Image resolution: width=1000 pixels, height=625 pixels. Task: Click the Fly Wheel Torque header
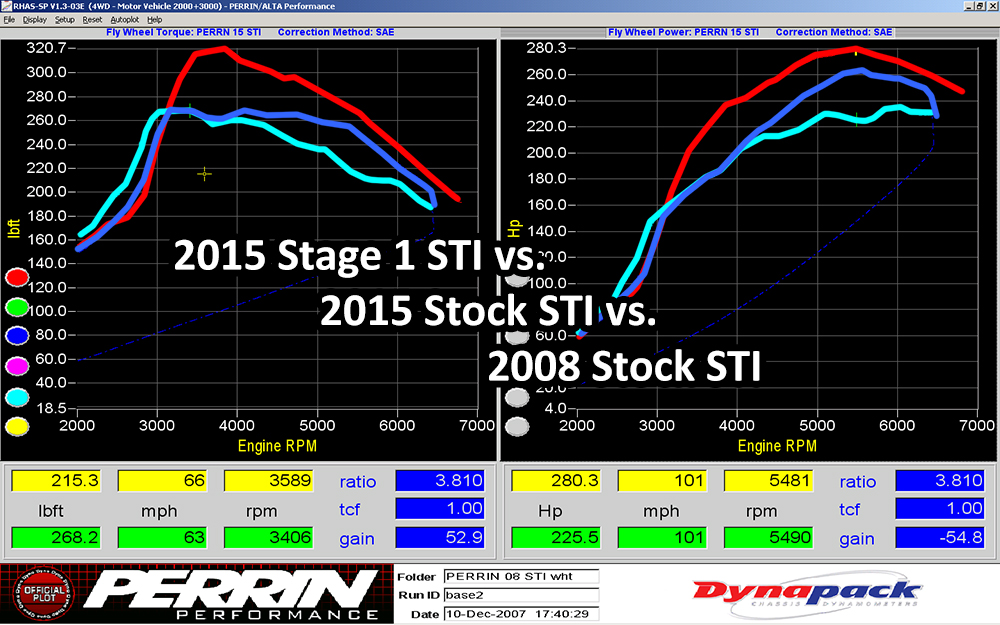coord(184,32)
